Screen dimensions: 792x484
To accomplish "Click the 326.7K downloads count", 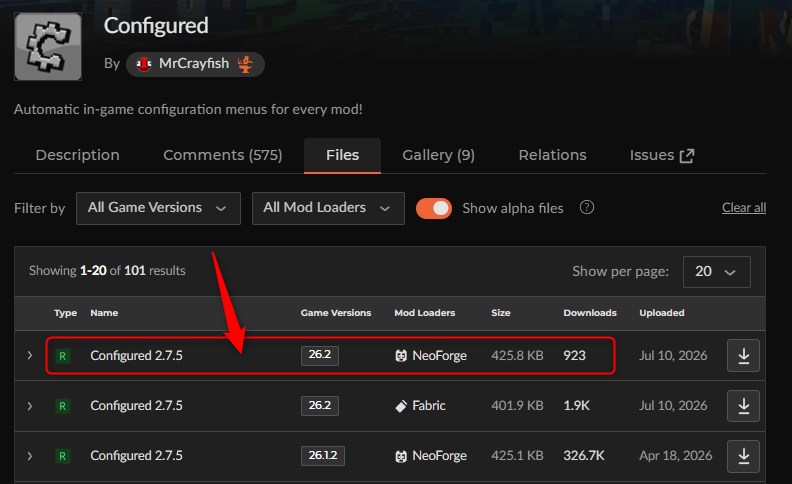I will (584, 456).
